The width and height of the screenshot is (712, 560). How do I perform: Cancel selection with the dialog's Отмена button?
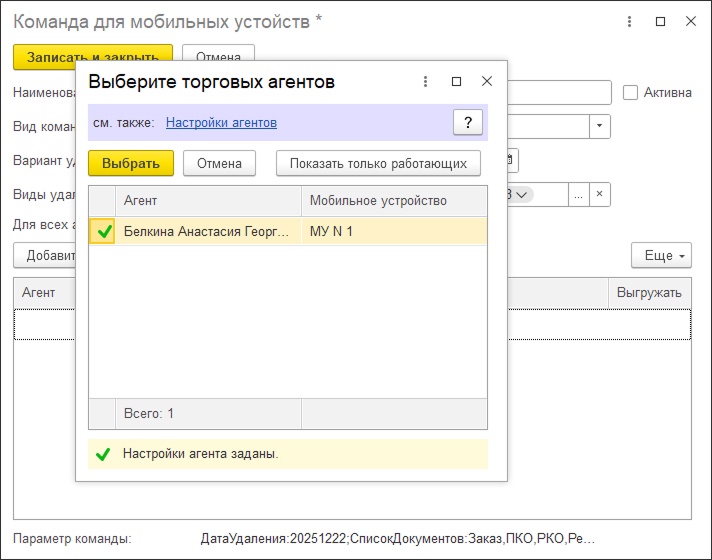tap(219, 163)
